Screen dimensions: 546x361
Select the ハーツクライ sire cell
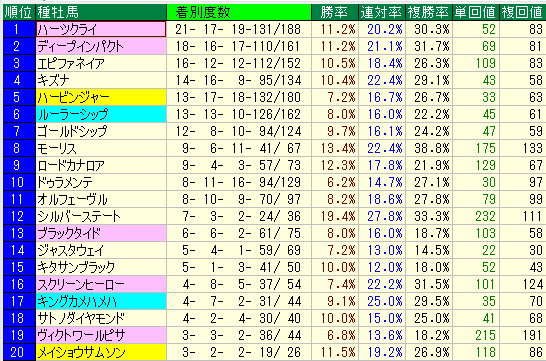click(x=101, y=29)
